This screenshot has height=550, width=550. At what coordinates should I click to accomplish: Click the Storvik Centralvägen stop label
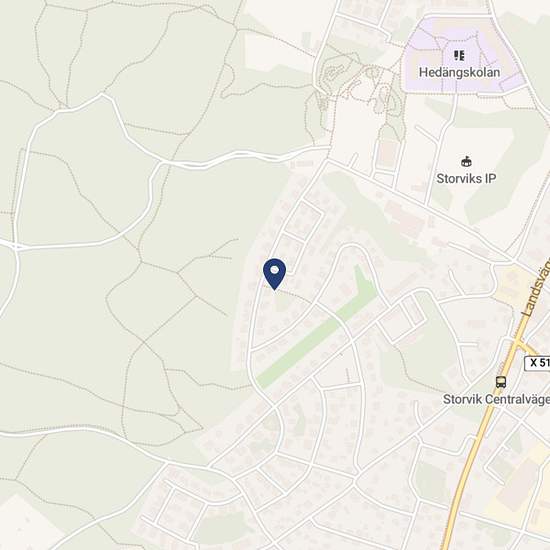496,399
